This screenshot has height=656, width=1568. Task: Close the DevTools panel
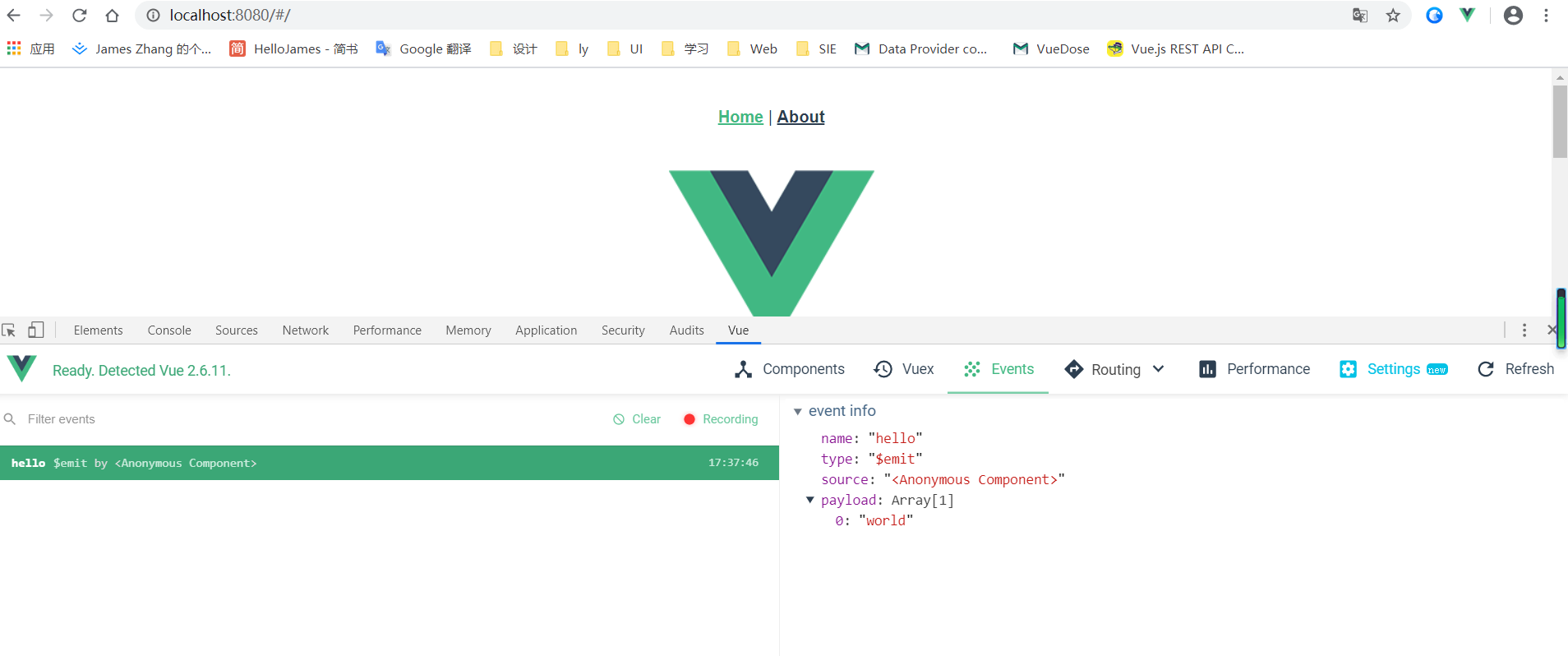pyautogui.click(x=1552, y=330)
